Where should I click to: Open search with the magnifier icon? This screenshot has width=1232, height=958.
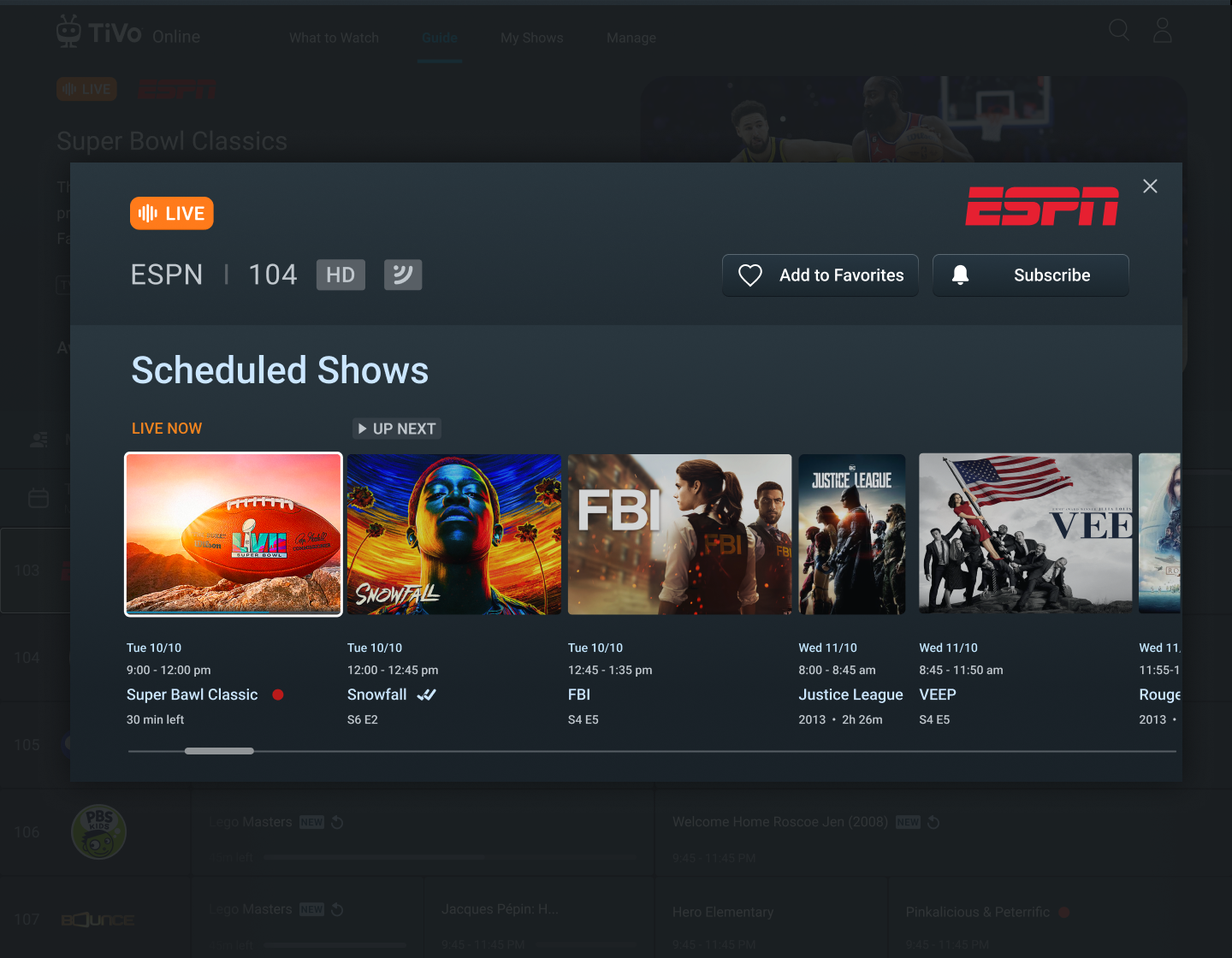coord(1119,31)
